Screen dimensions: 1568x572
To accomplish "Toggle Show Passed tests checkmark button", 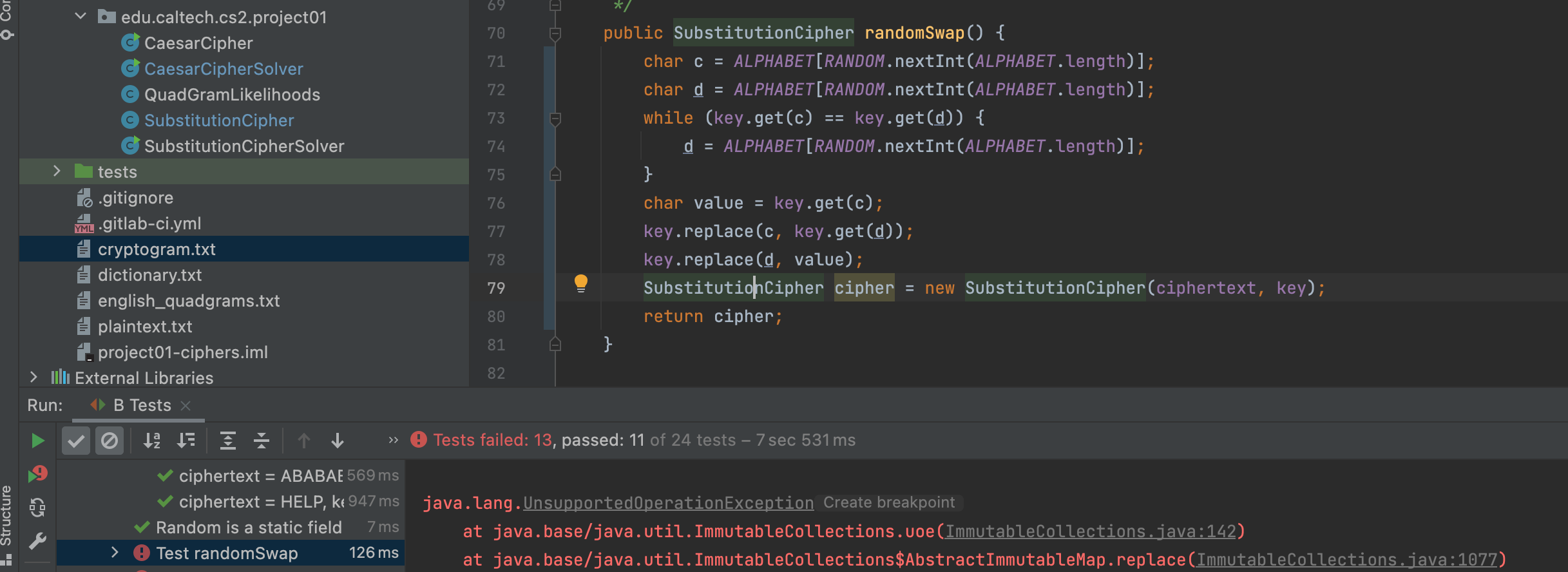I will coord(76,441).
